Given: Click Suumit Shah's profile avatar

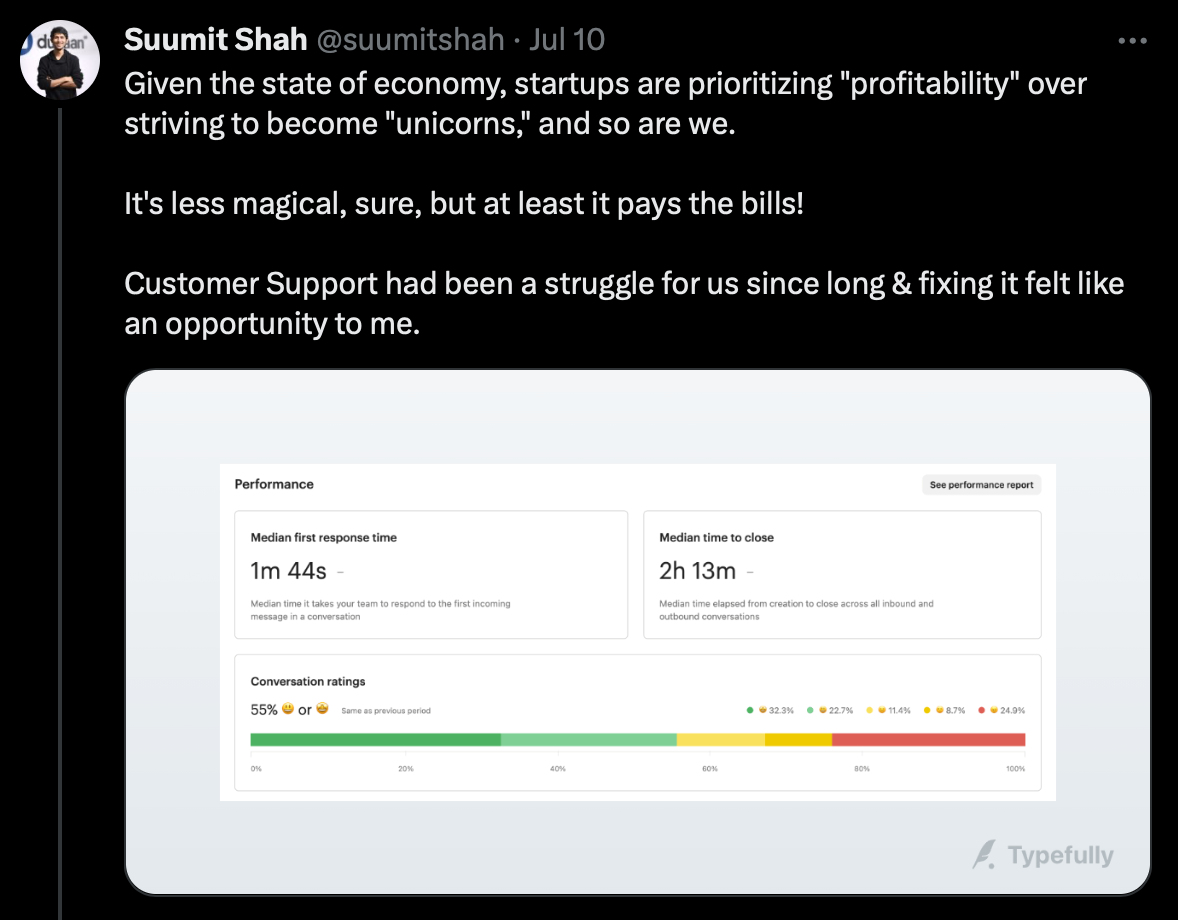Looking at the screenshot, I should coord(60,60).
